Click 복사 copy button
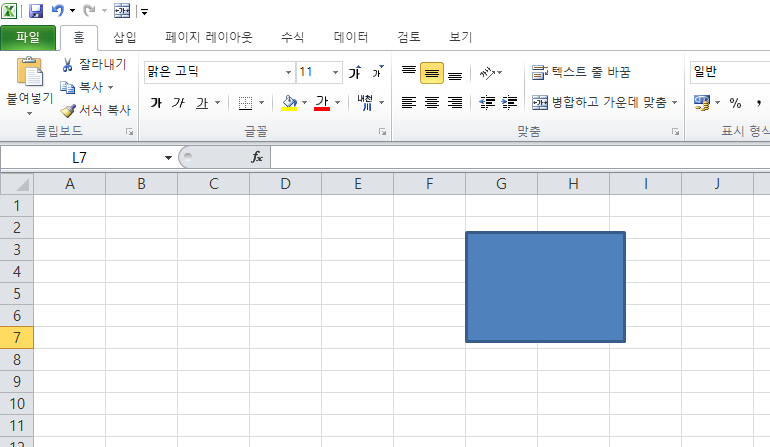The height and width of the screenshot is (447, 770). tap(82, 87)
